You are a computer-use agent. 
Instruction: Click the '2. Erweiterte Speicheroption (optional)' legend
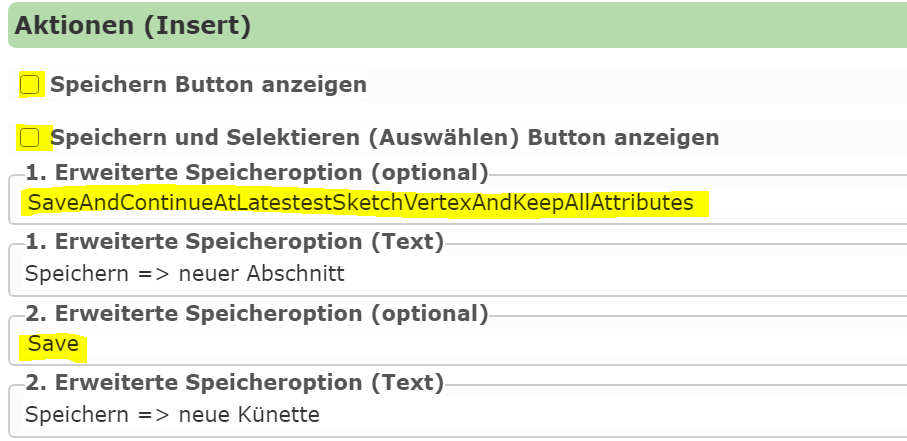[257, 314]
